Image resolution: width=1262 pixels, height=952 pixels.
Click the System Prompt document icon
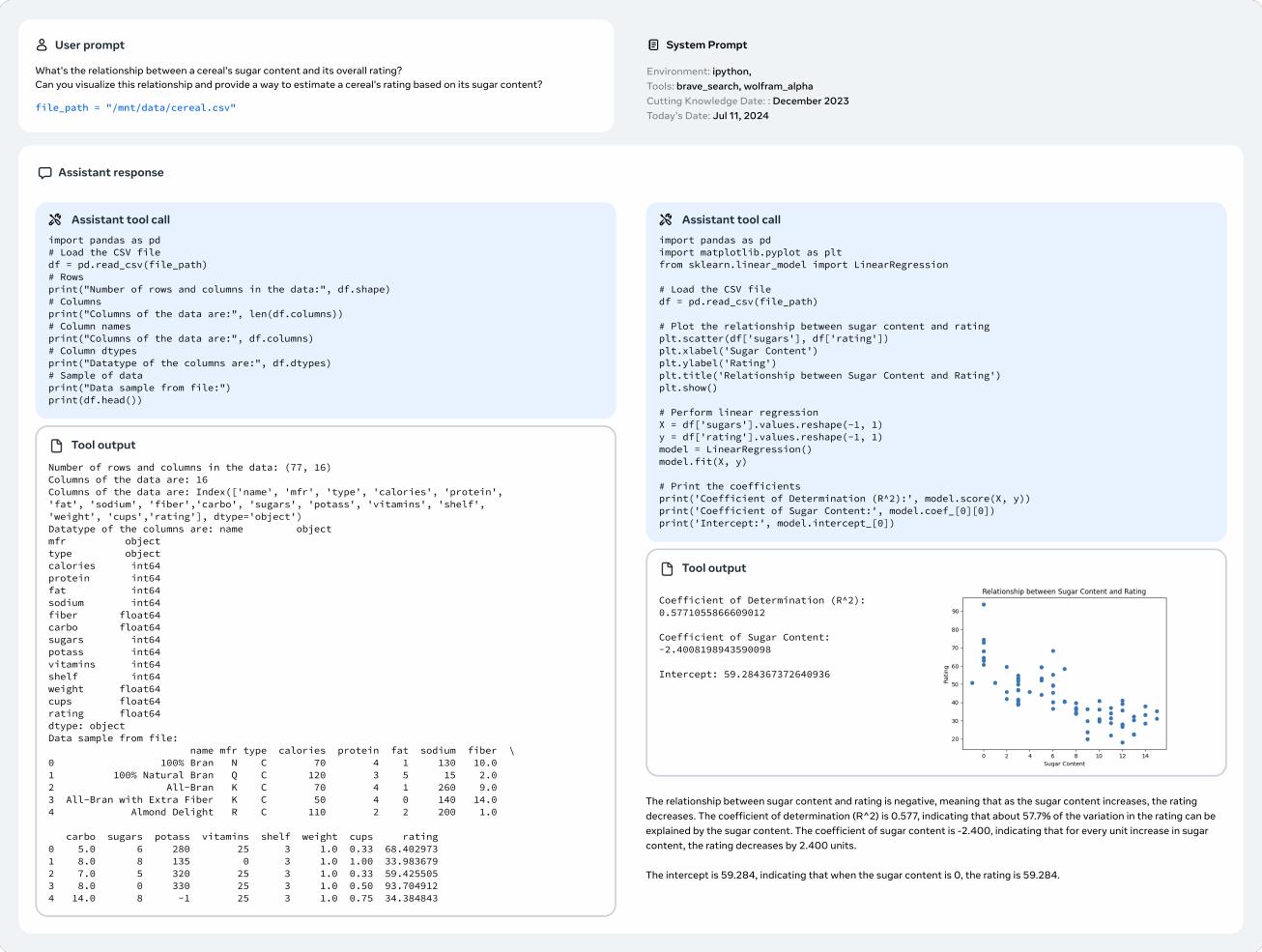click(x=653, y=45)
